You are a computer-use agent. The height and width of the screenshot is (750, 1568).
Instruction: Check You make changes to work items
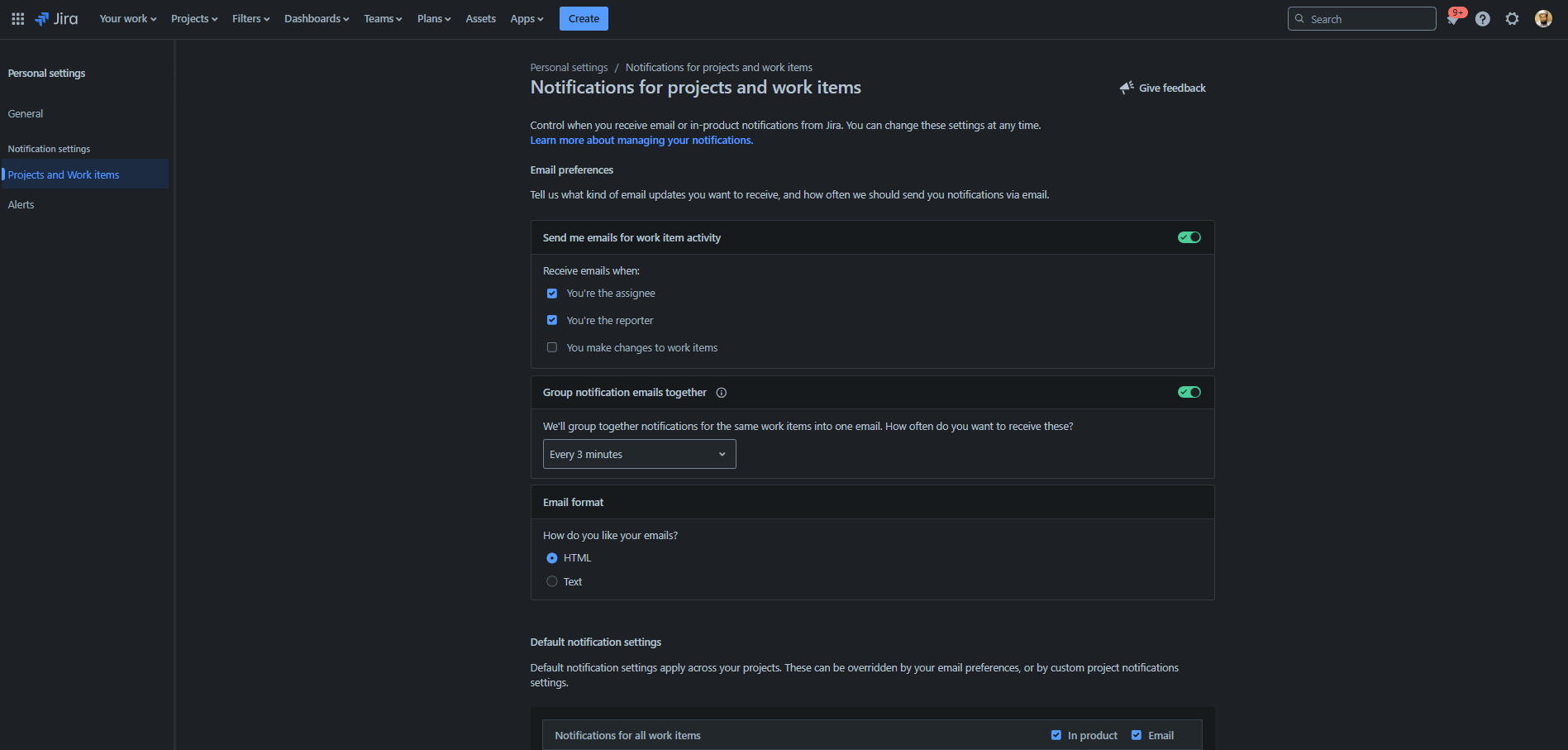pos(552,347)
